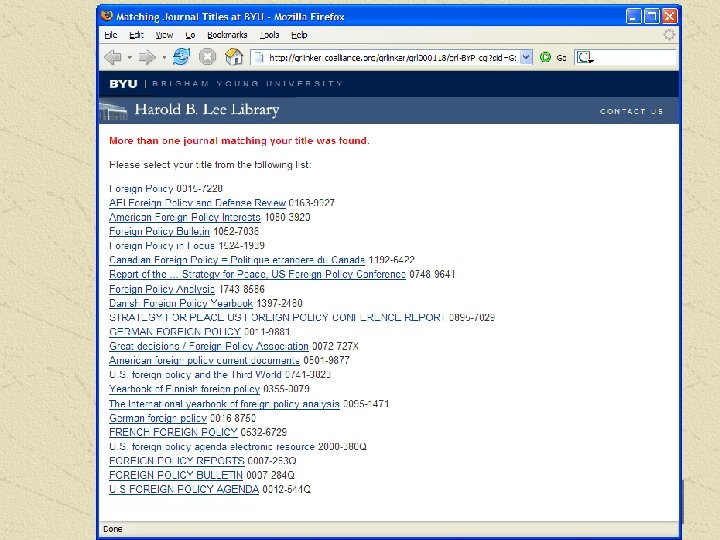Open FOREIGN POLICY BULLETIN uppercase link
Screen dimensions: 720x540
click(x=176, y=475)
